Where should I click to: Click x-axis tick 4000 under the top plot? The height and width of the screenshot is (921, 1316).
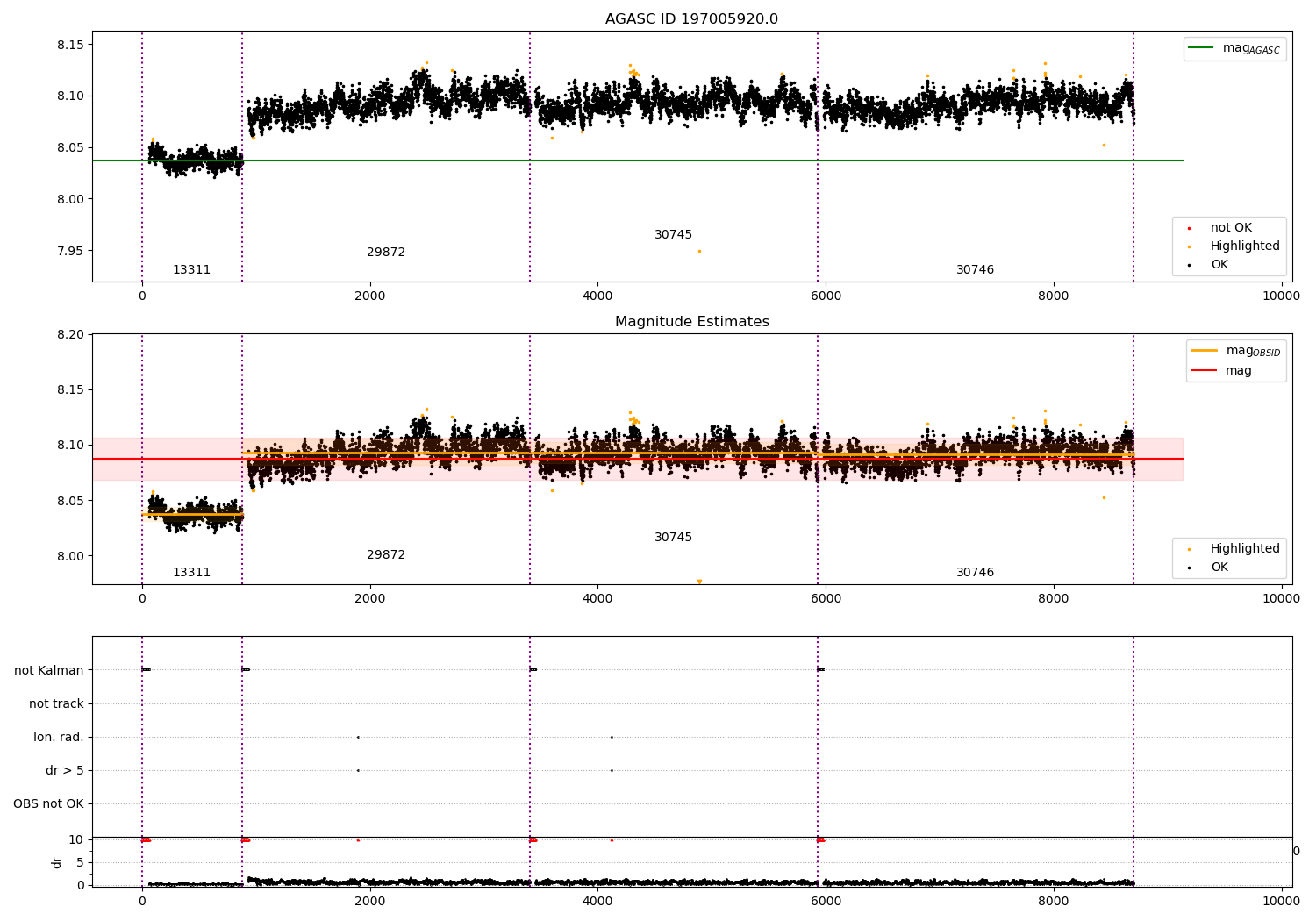tap(597, 296)
